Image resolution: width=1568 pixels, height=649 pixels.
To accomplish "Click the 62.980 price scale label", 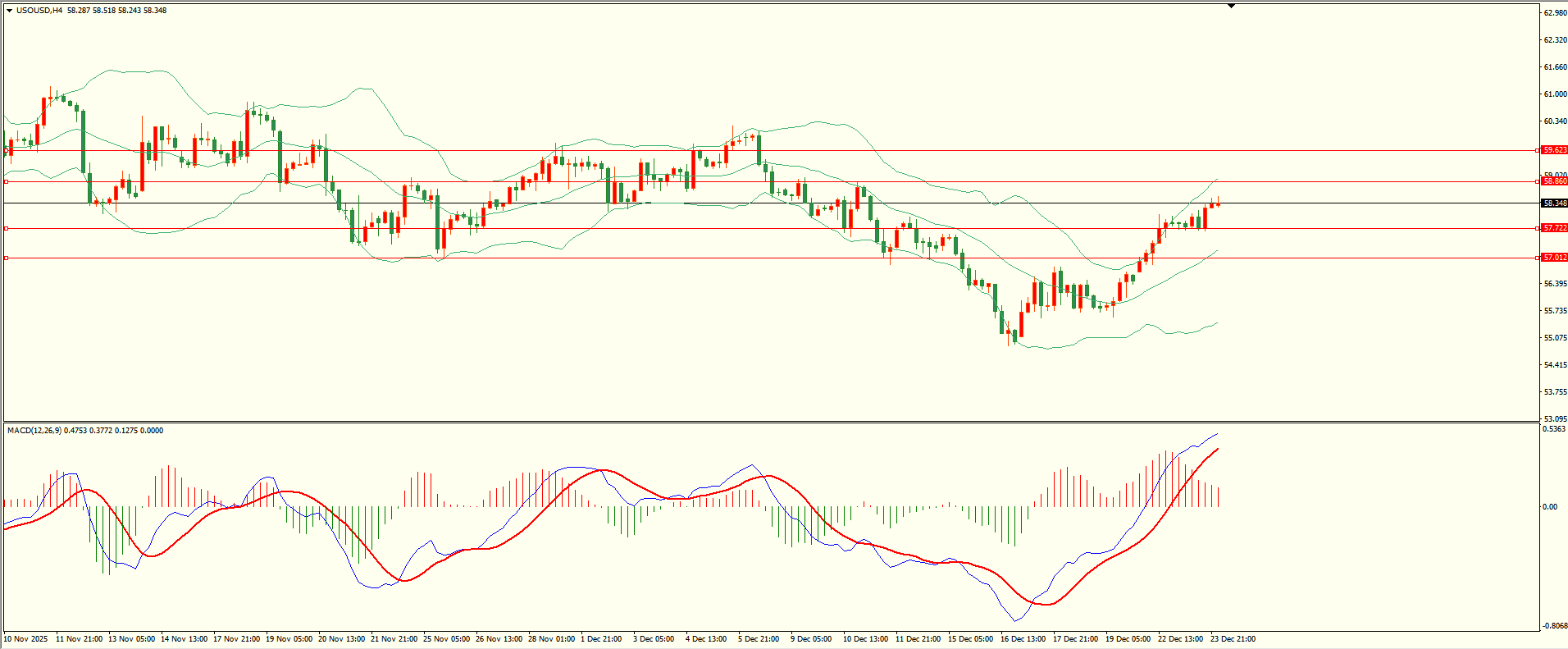I will point(1555,13).
